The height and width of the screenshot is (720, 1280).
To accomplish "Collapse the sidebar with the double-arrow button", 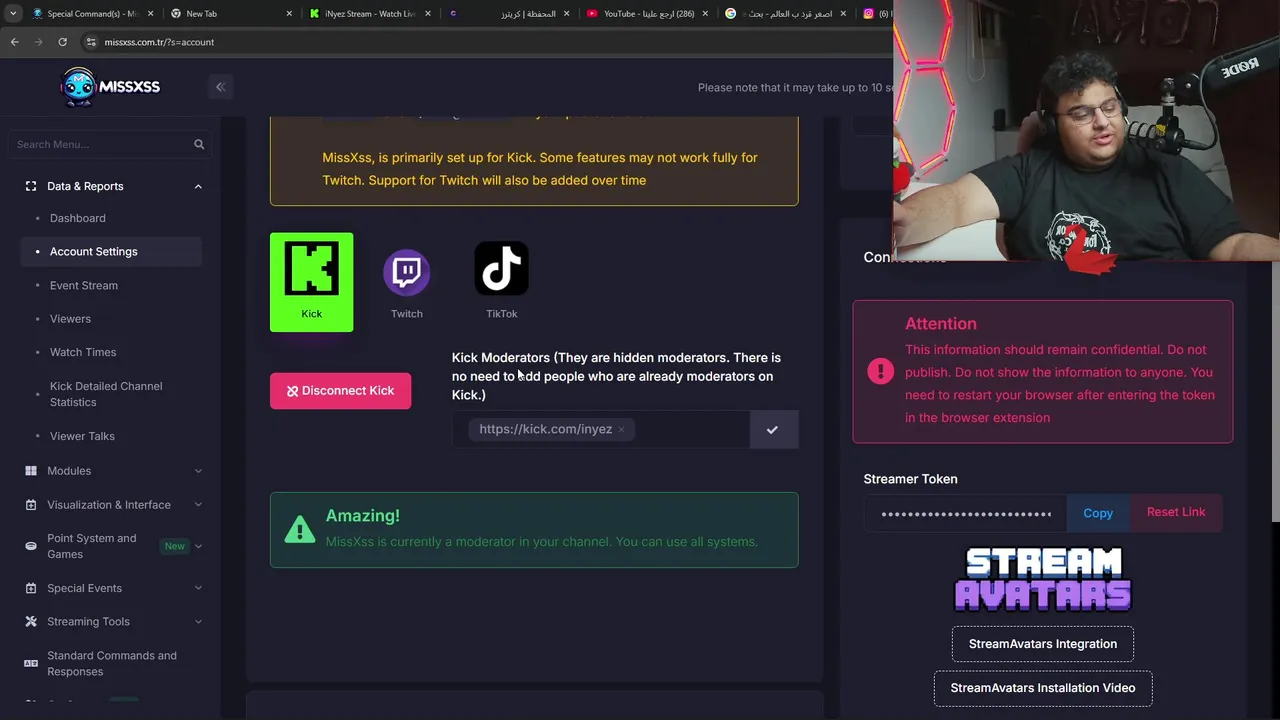I will 220,87.
